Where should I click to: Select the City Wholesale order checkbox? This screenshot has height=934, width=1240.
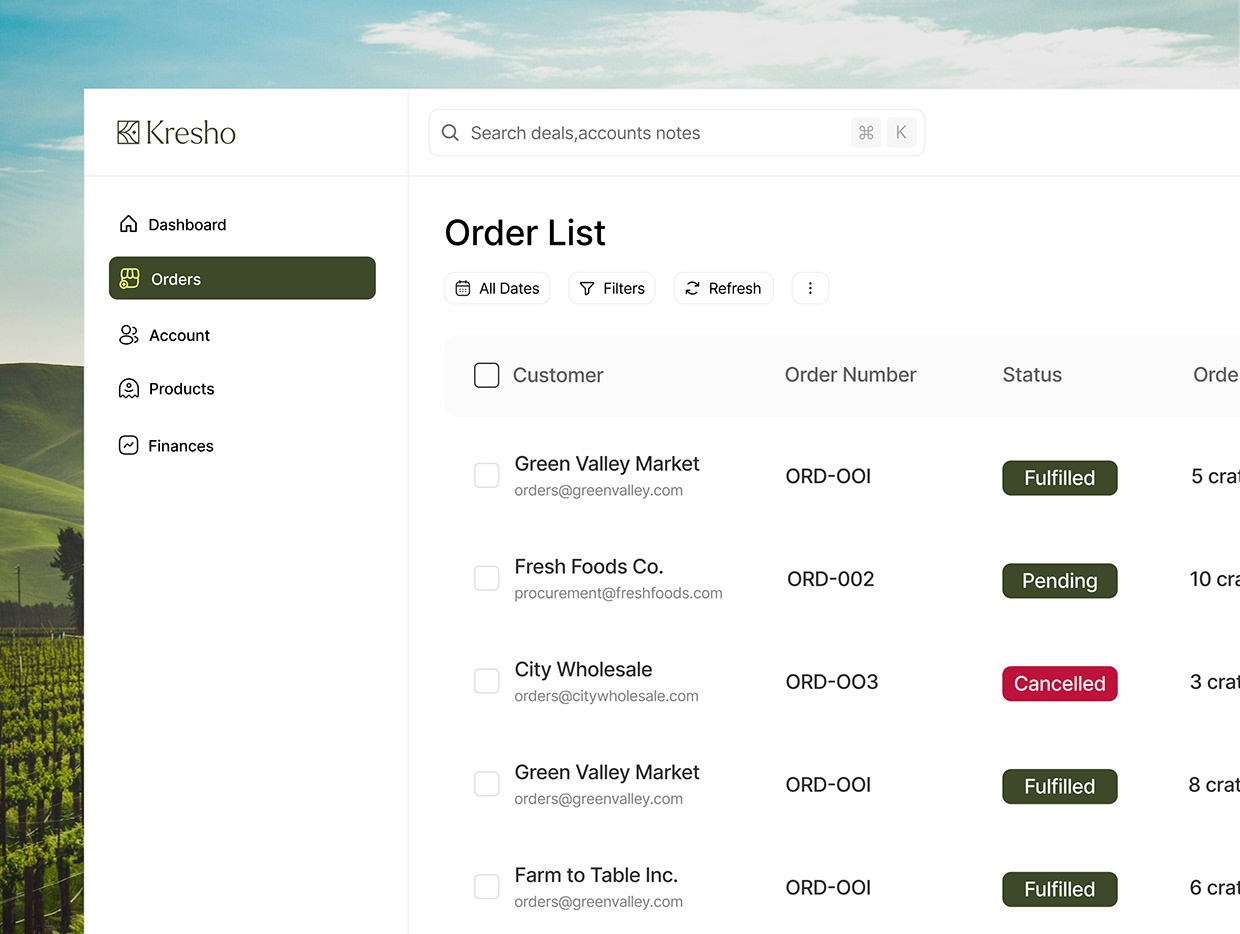point(486,681)
